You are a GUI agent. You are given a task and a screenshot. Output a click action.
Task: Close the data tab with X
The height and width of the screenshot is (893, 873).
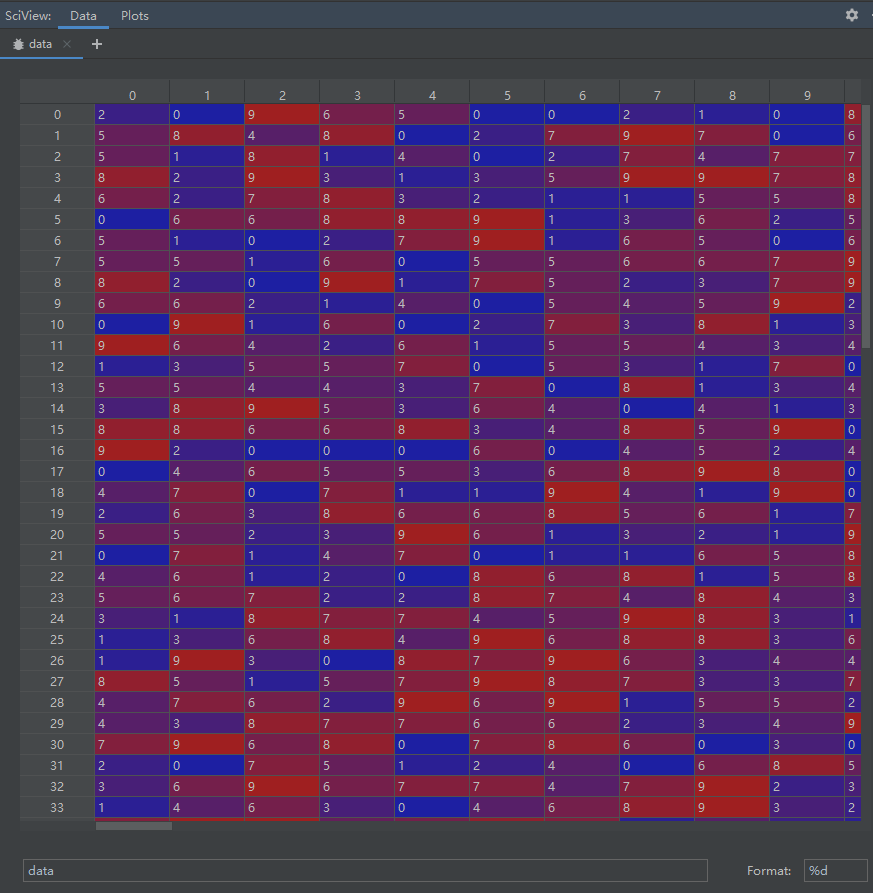(67, 44)
